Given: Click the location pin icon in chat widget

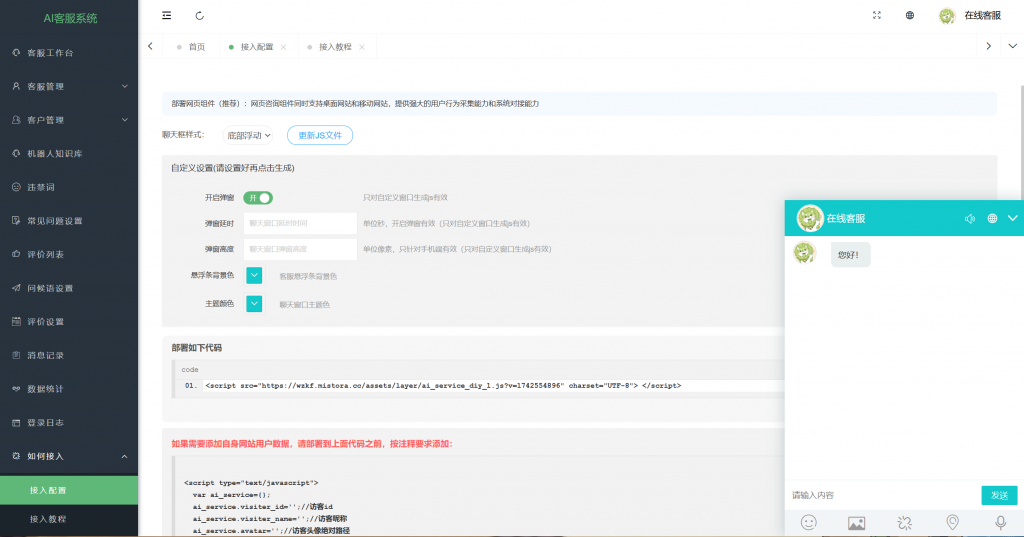Looking at the screenshot, I should (x=952, y=523).
